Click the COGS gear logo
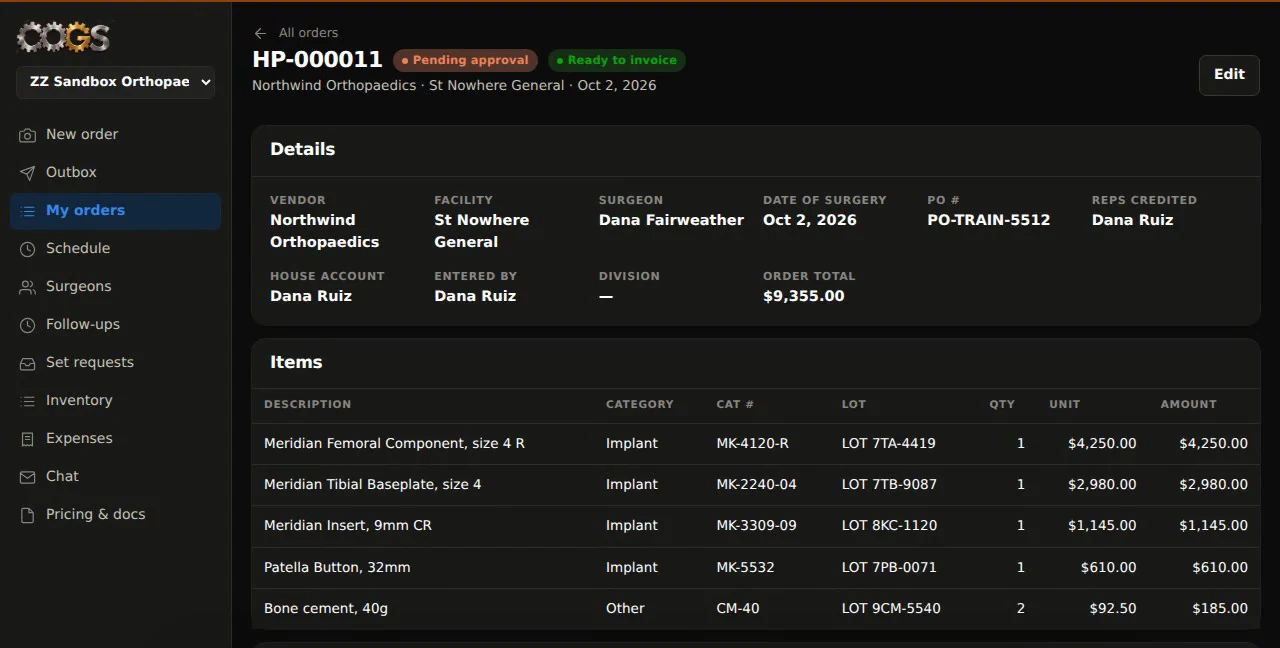Image resolution: width=1280 pixels, height=648 pixels. click(63, 37)
